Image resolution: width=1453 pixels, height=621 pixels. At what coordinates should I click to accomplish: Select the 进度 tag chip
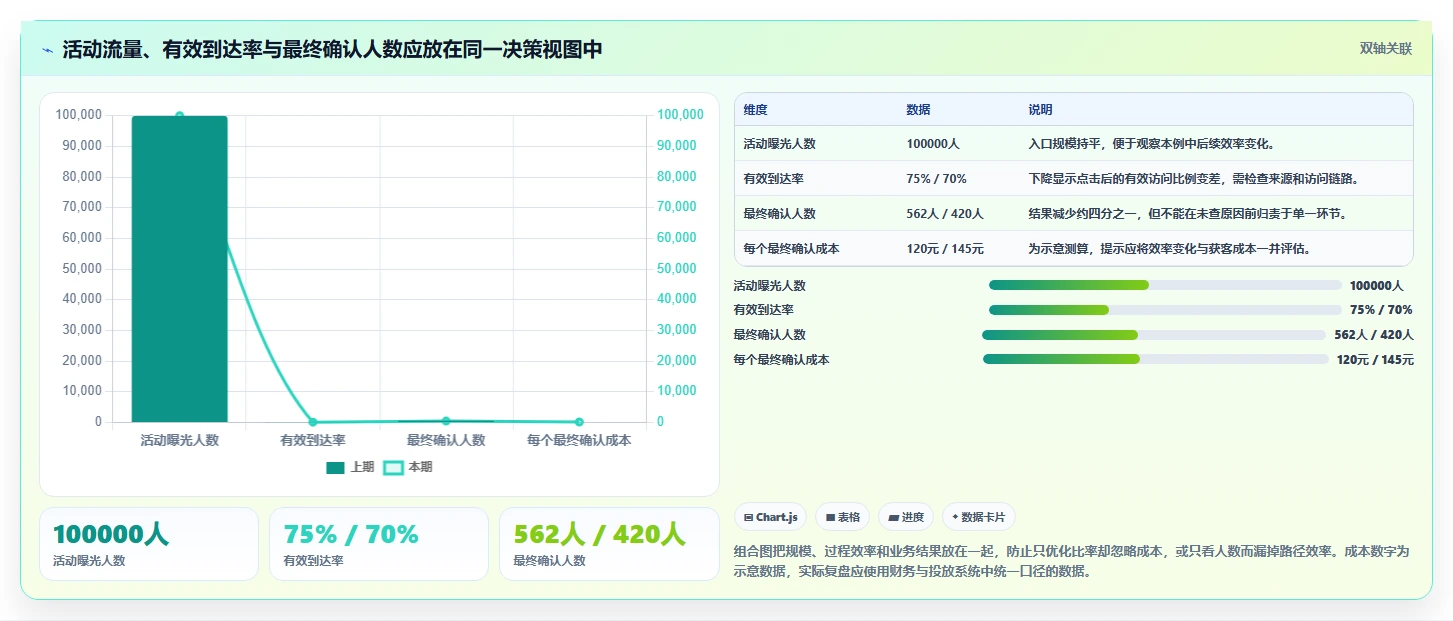(x=906, y=517)
